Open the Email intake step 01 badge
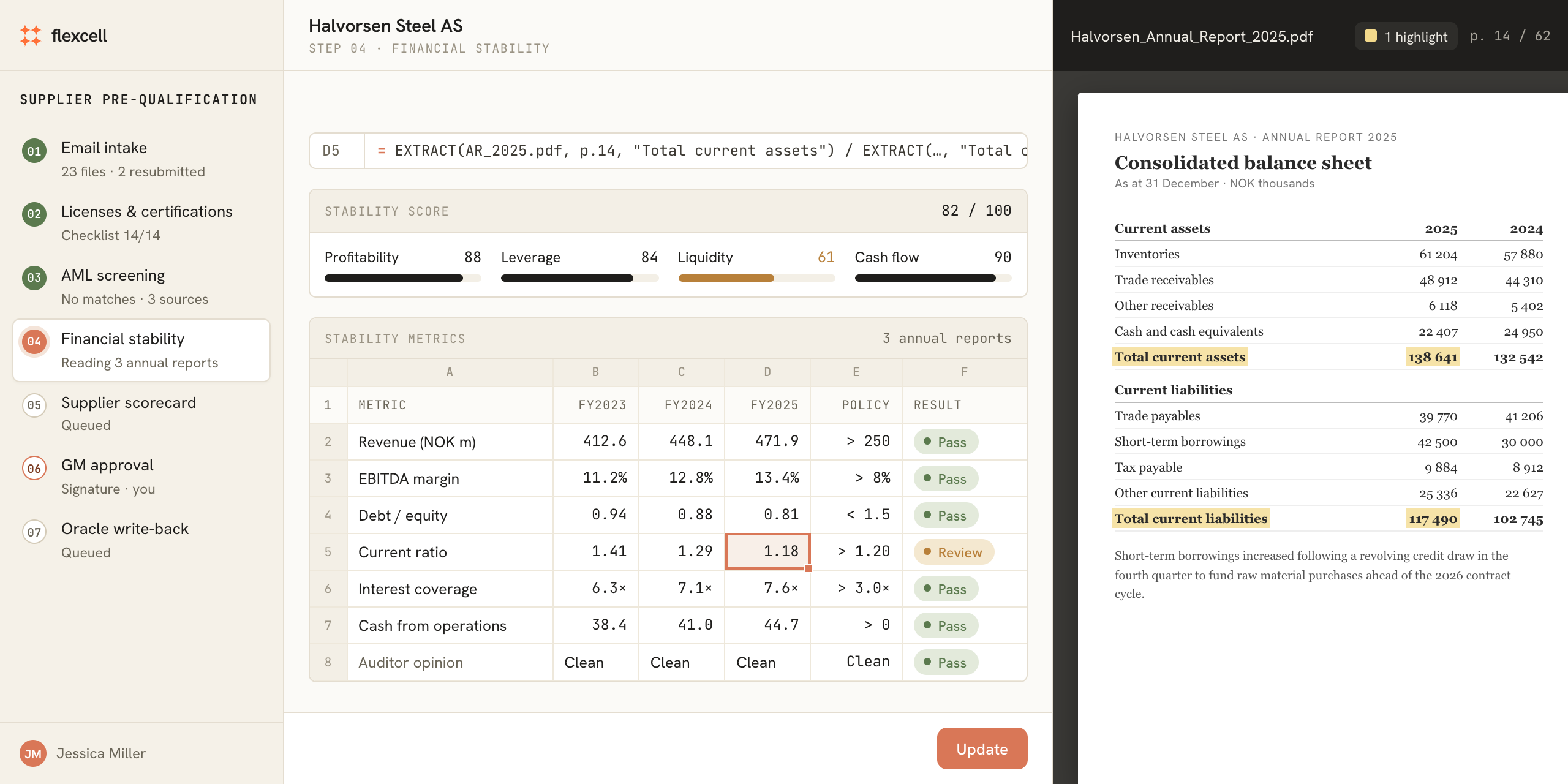1568x784 pixels. 34,151
